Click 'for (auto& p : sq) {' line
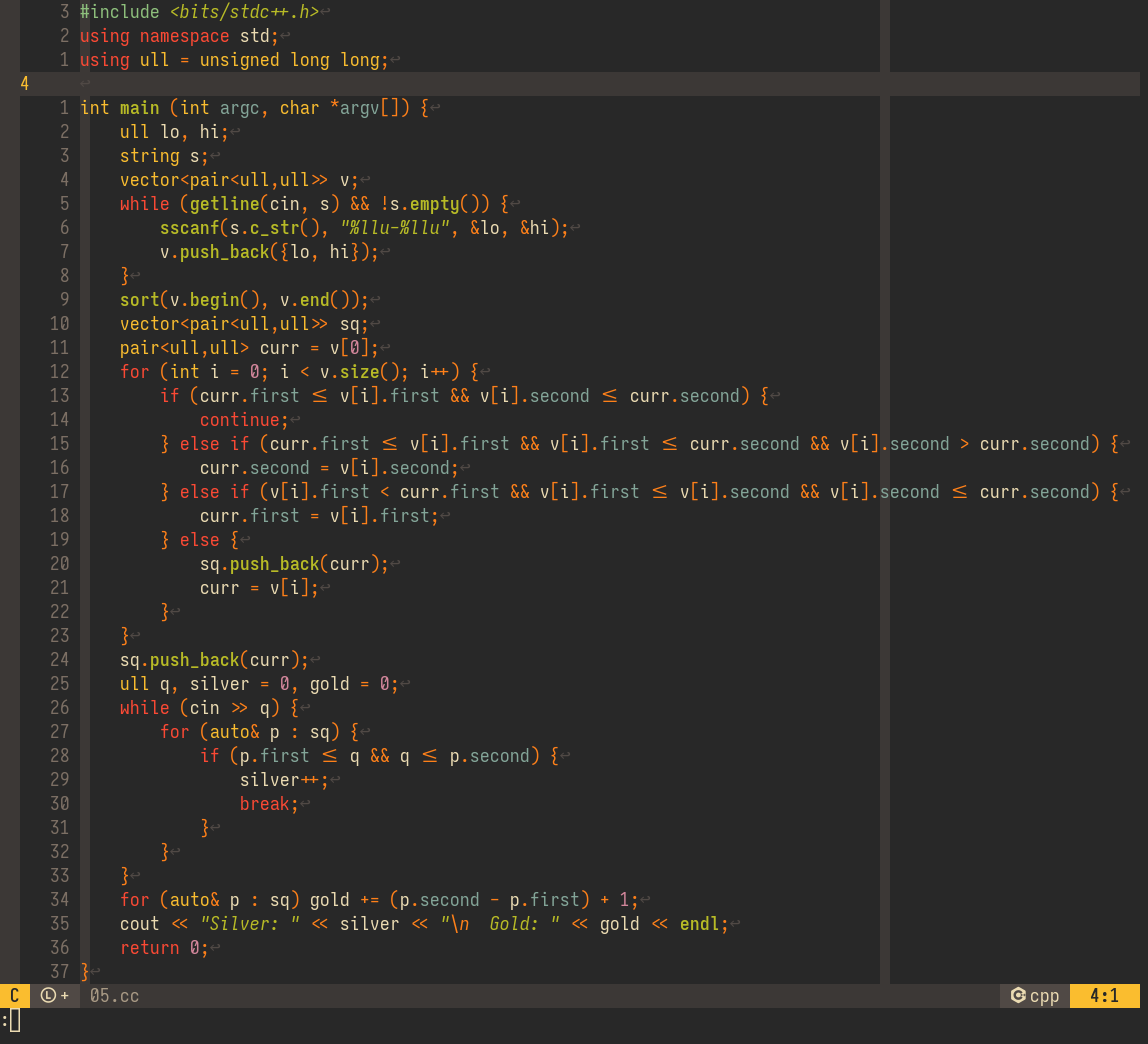The height and width of the screenshot is (1044, 1148). (x=260, y=732)
